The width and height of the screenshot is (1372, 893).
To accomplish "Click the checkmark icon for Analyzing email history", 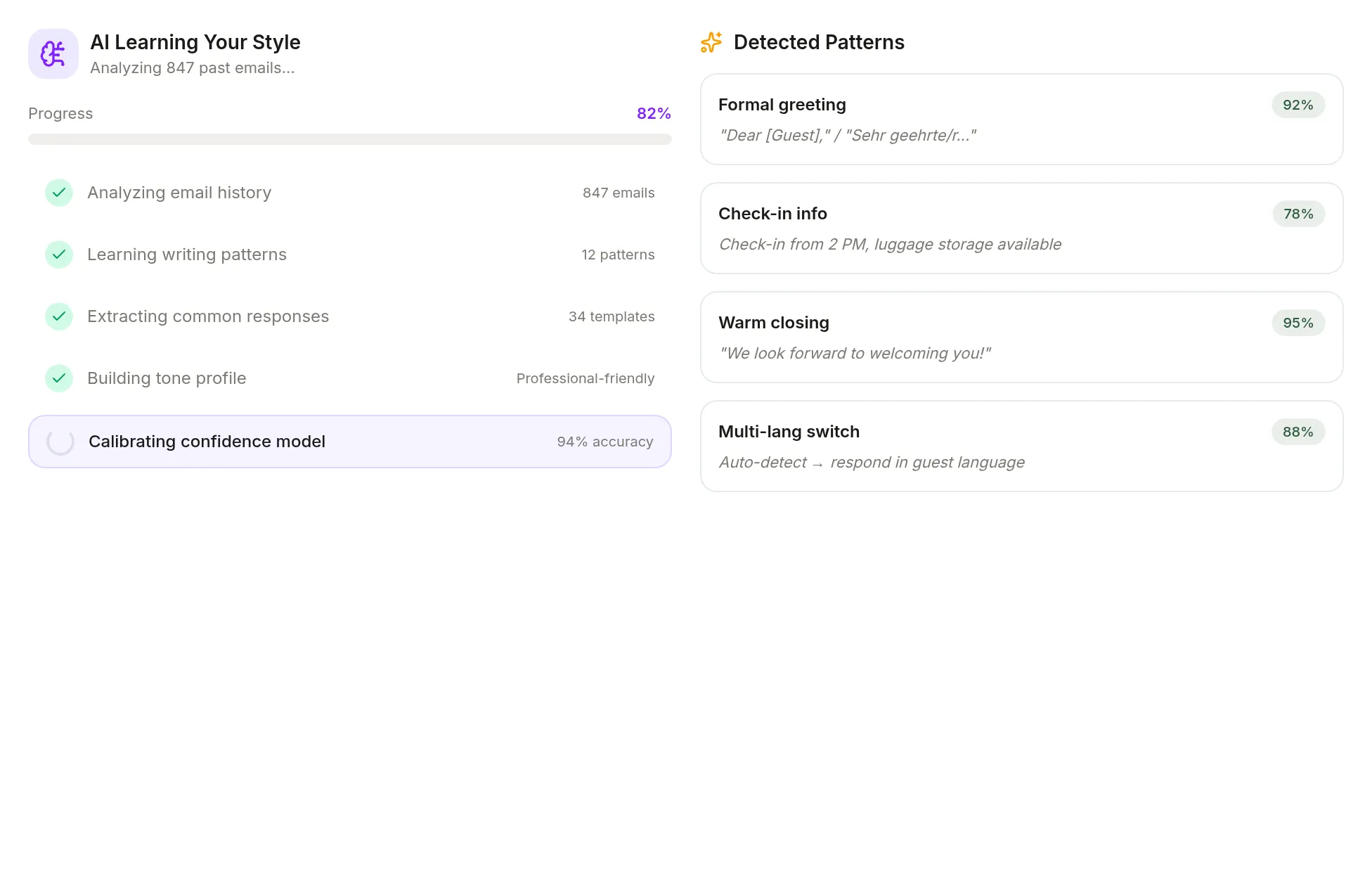I will coord(59,193).
